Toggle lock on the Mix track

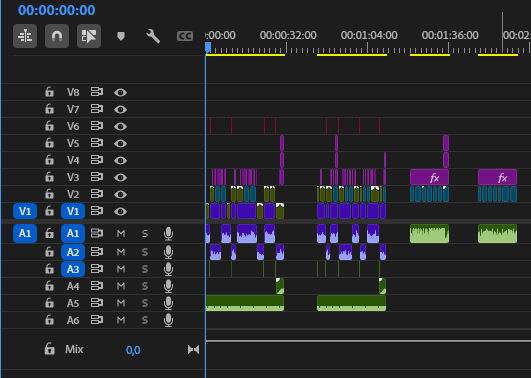click(49, 349)
